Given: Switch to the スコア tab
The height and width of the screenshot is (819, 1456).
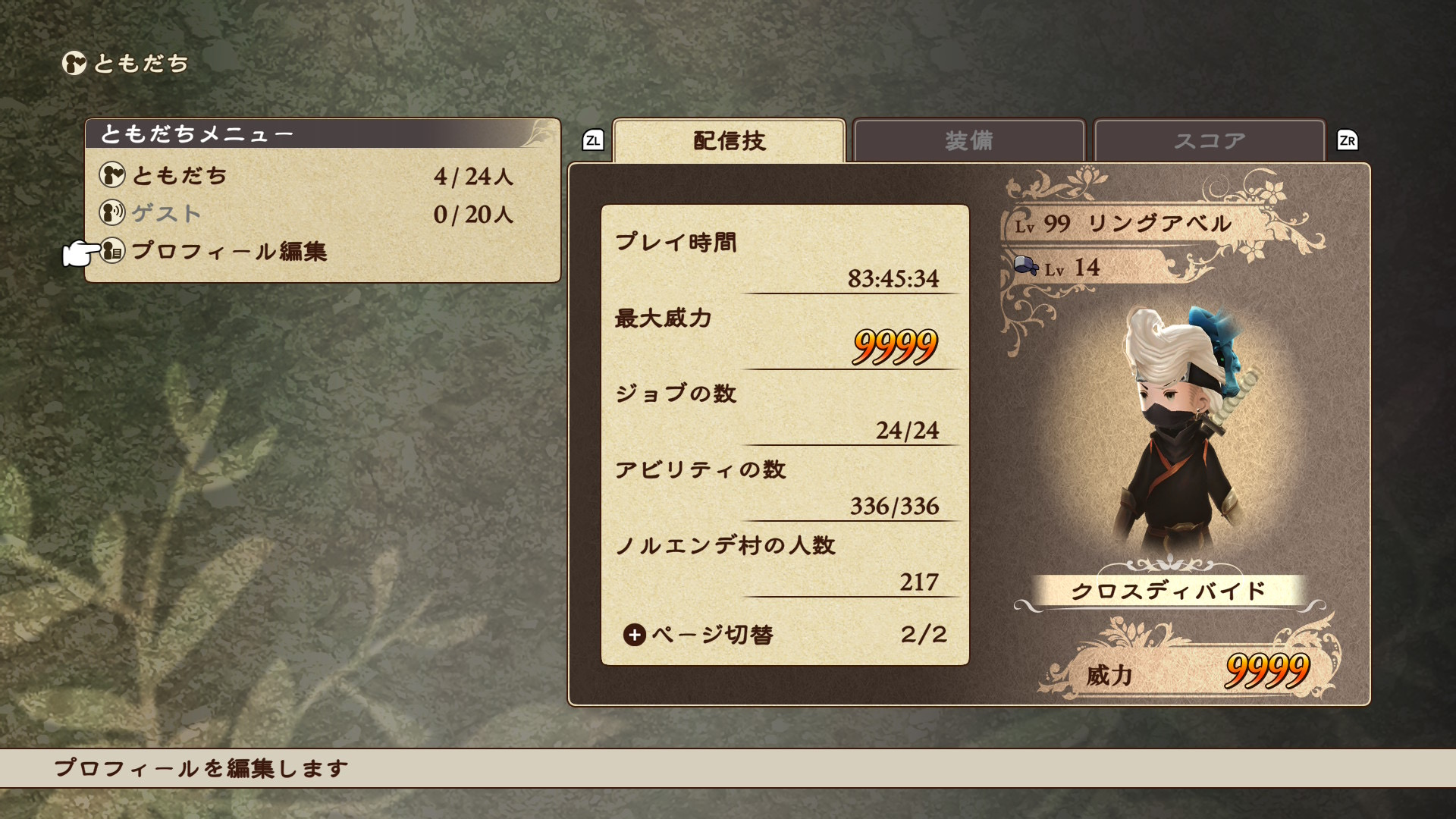Looking at the screenshot, I should pos(1210,141).
